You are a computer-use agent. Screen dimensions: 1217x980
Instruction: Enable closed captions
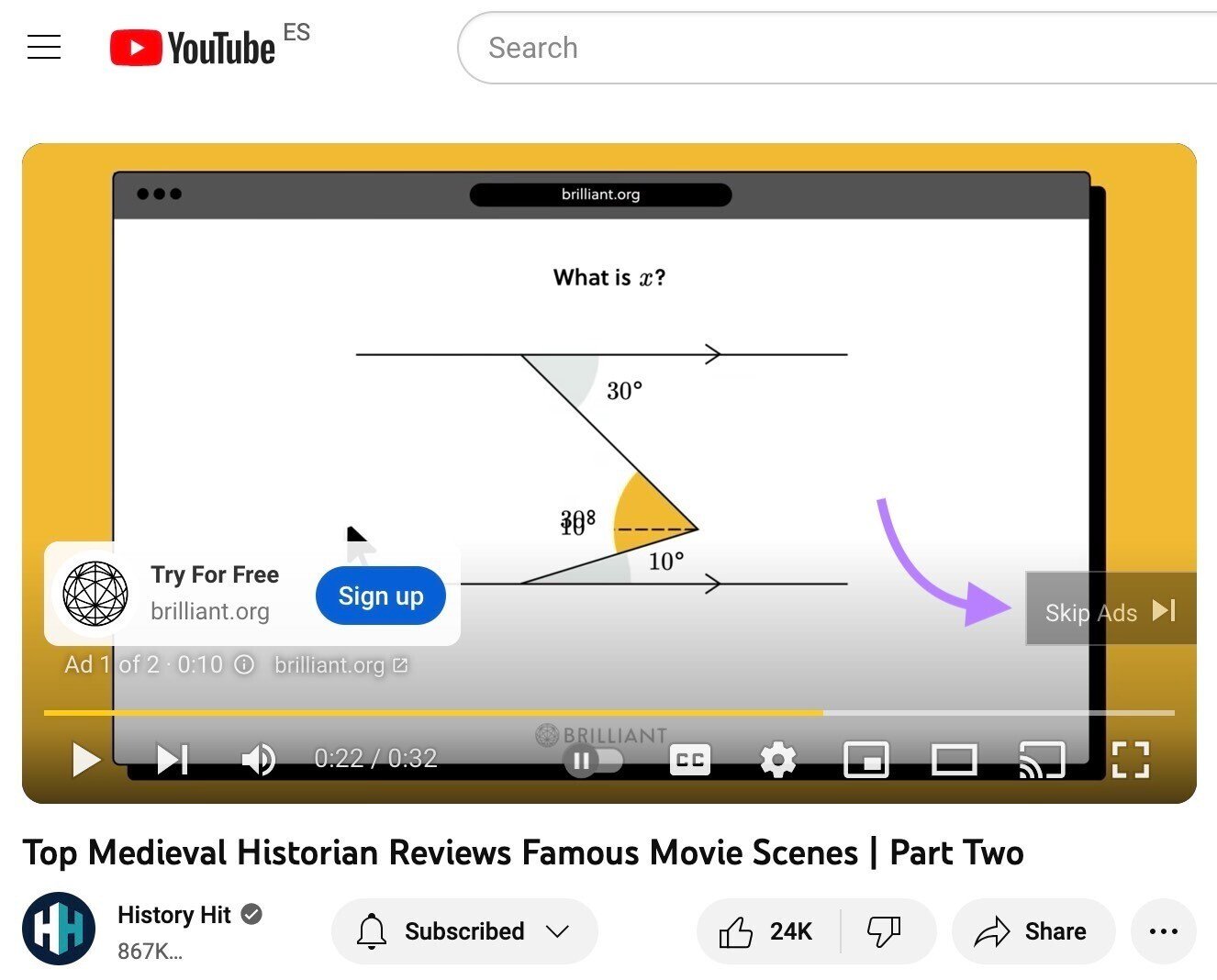click(x=689, y=759)
